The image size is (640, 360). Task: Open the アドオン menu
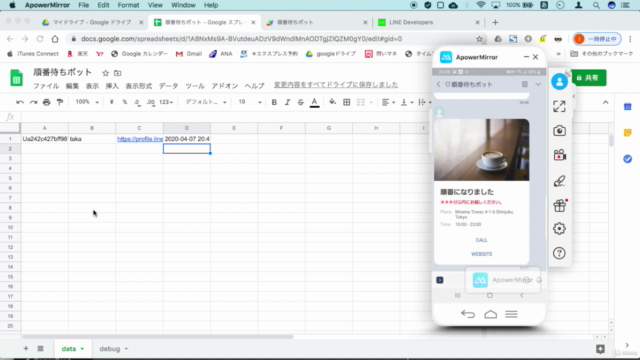224,86
